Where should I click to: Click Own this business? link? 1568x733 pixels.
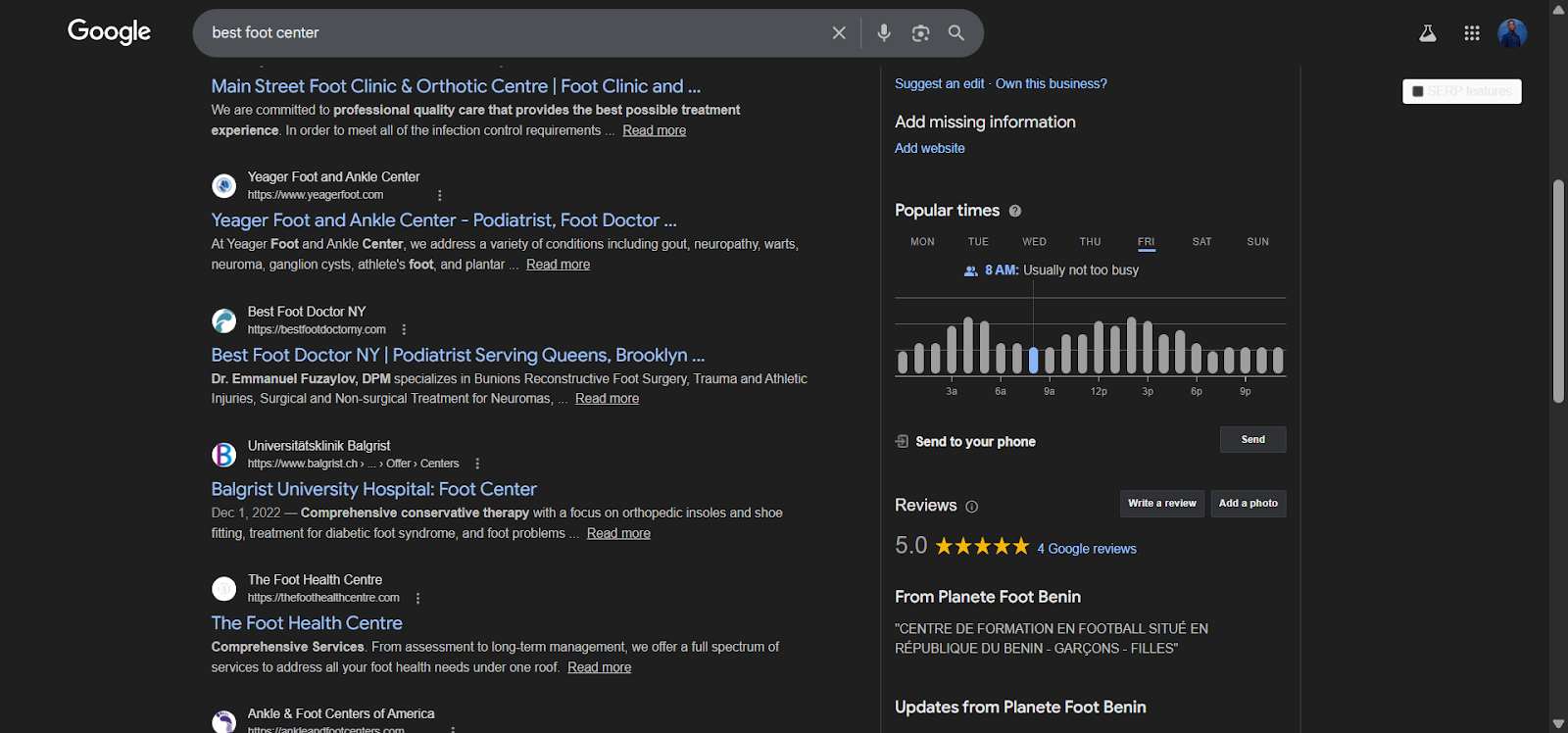tap(1052, 84)
